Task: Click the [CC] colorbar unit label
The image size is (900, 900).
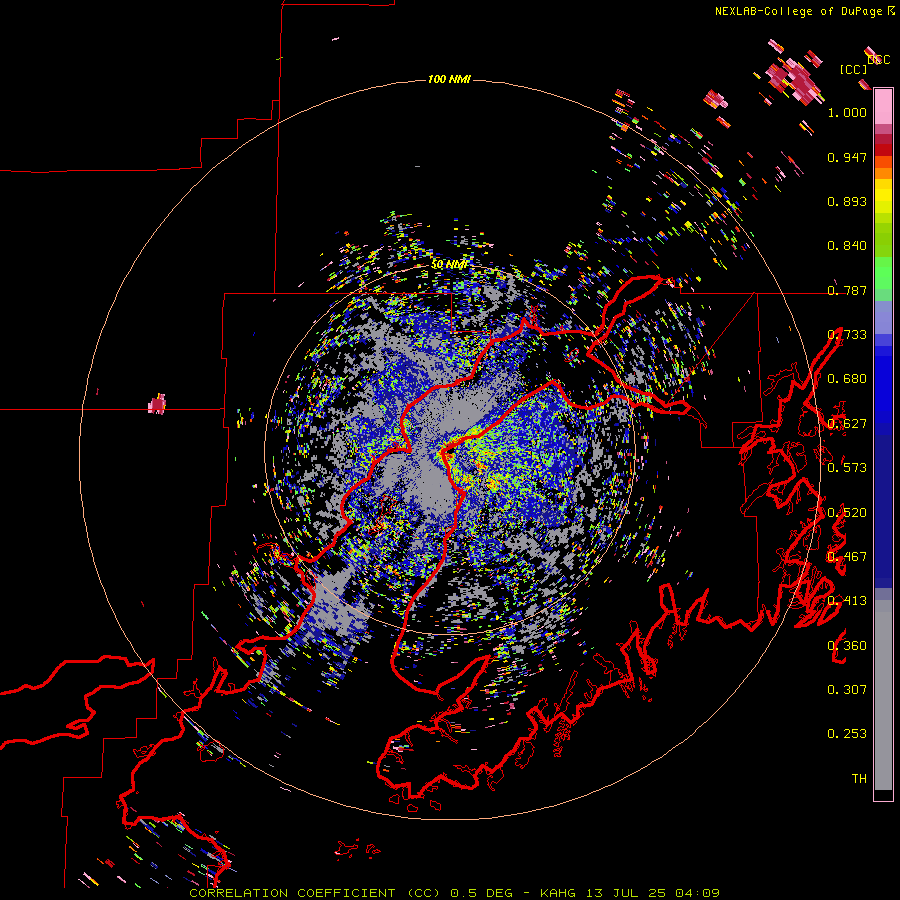Action: [853, 69]
